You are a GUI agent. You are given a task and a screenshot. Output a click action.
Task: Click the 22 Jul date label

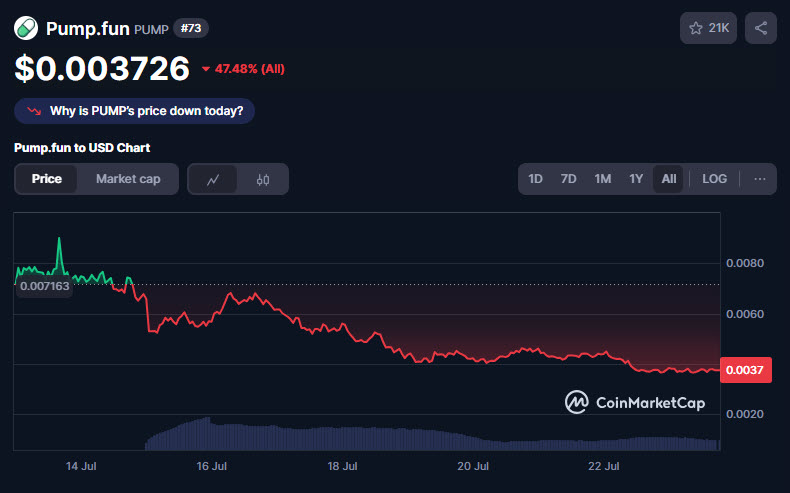[604, 466]
